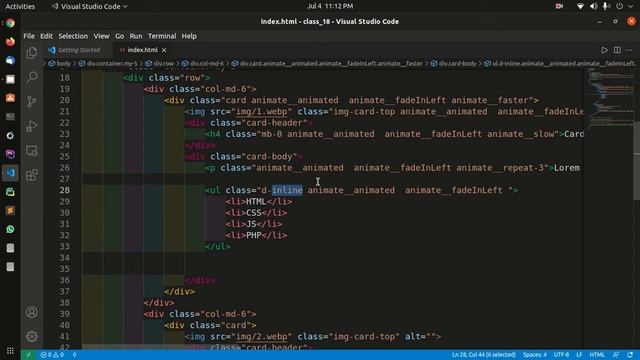Select the VS Code dock icon

tap(10, 173)
